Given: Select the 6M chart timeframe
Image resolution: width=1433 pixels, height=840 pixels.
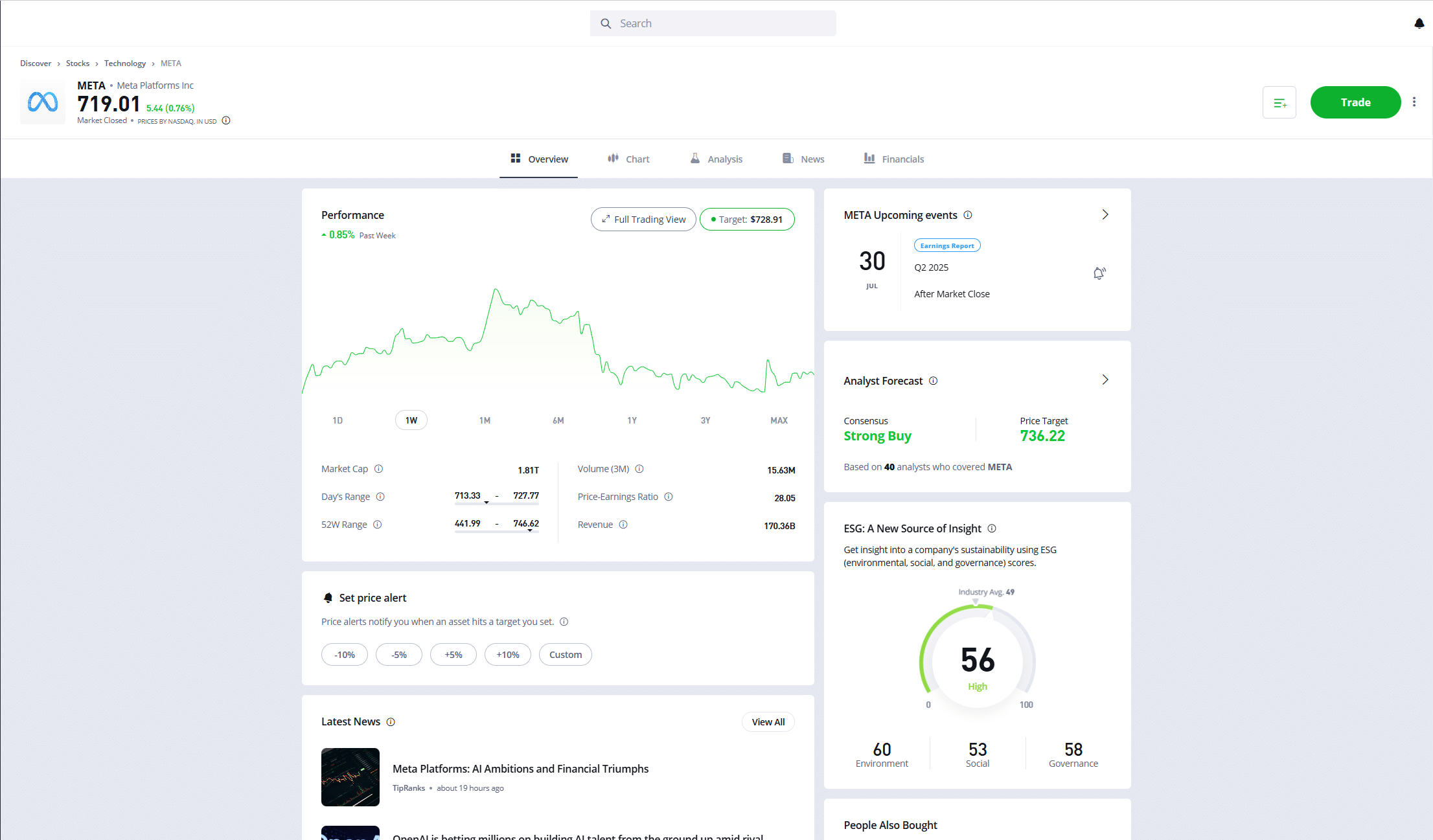Looking at the screenshot, I should pos(558,420).
